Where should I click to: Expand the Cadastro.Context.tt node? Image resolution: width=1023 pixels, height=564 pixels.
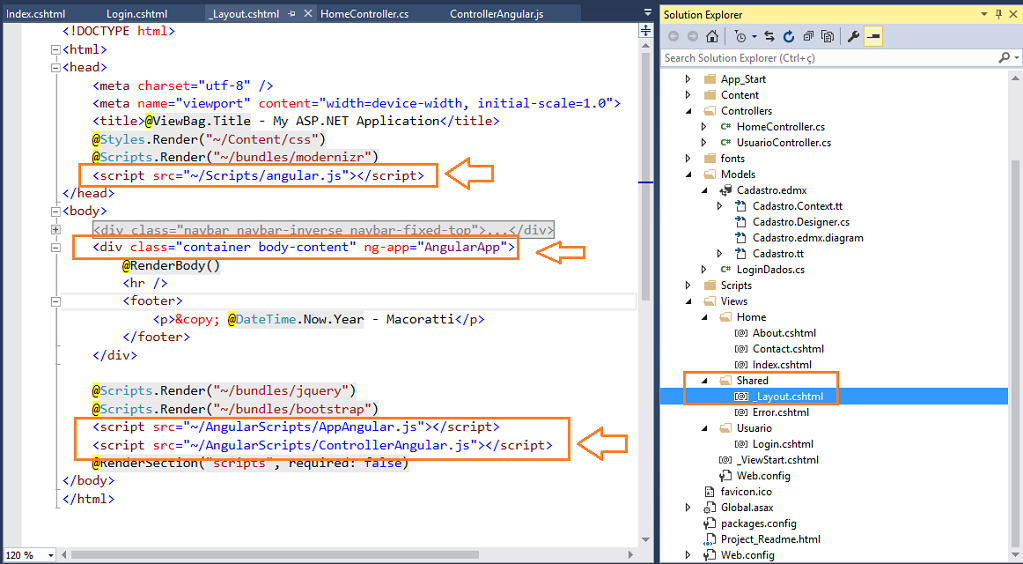[720, 206]
